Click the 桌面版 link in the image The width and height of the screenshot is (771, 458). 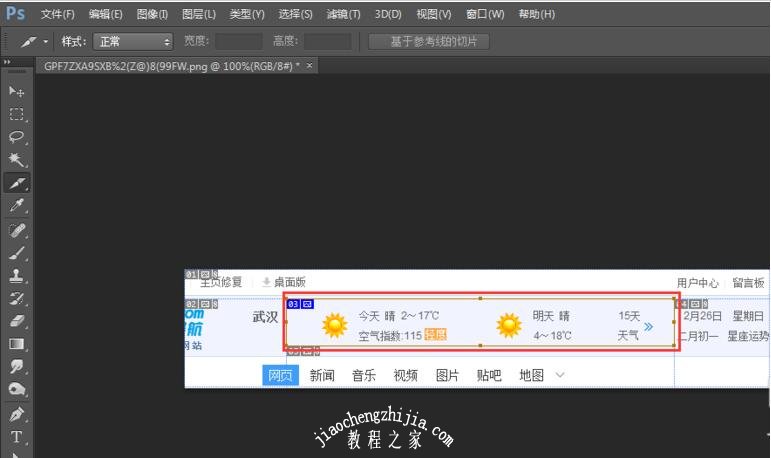click(289, 282)
